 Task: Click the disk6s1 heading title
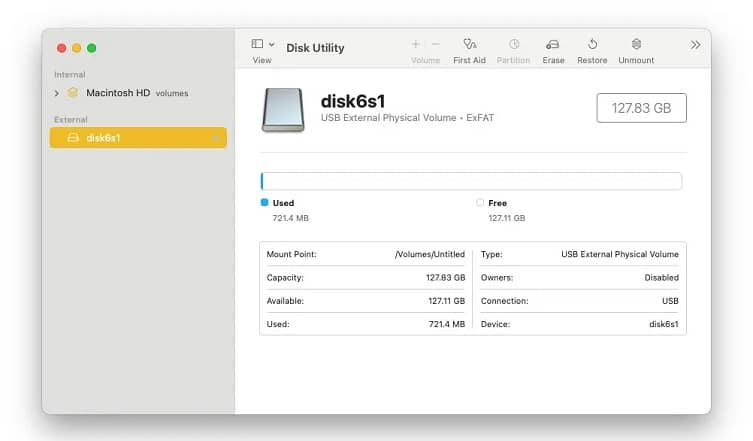tap(353, 101)
